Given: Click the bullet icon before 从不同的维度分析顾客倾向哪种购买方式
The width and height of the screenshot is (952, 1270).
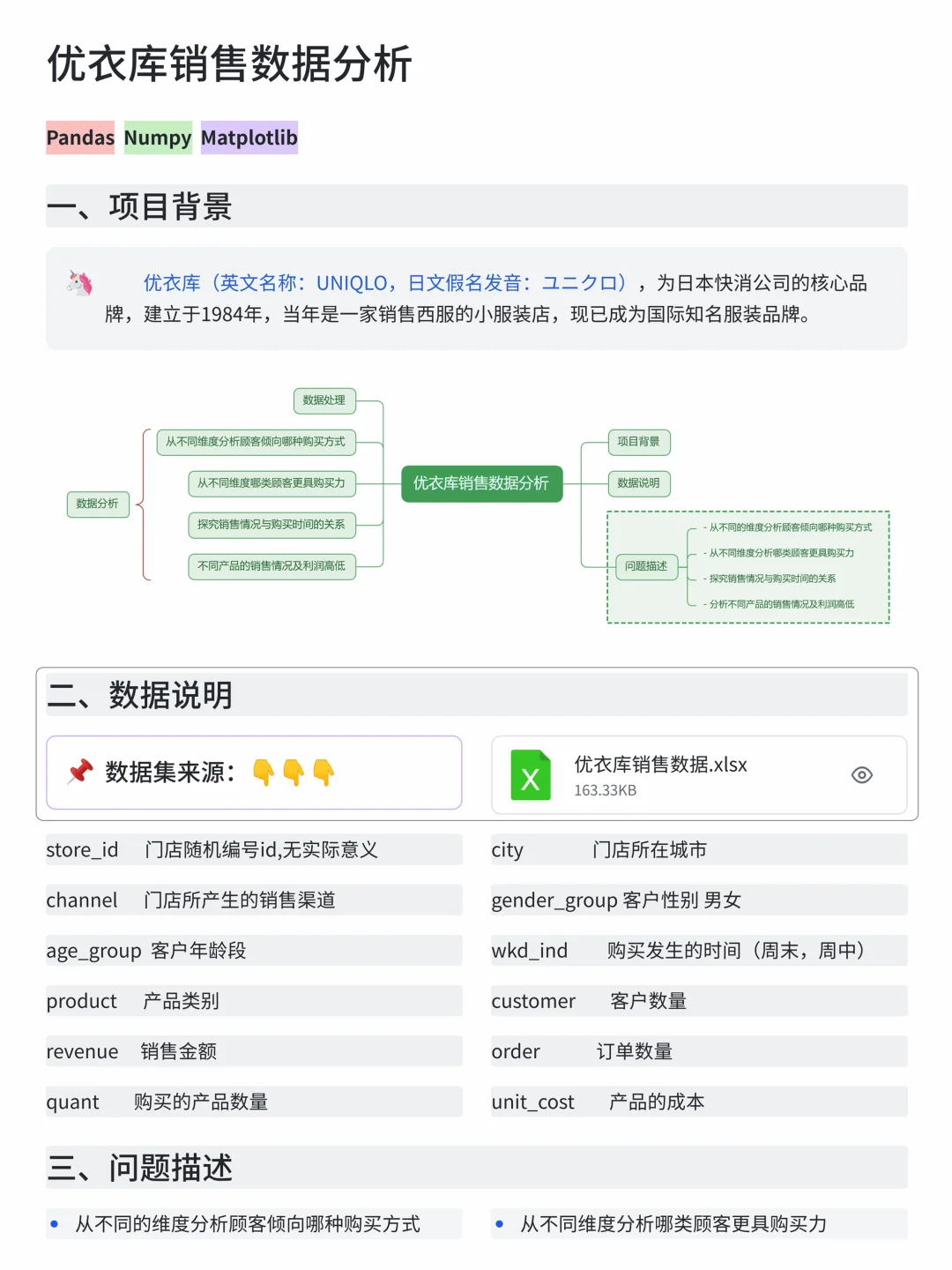Looking at the screenshot, I should 56,1224.
